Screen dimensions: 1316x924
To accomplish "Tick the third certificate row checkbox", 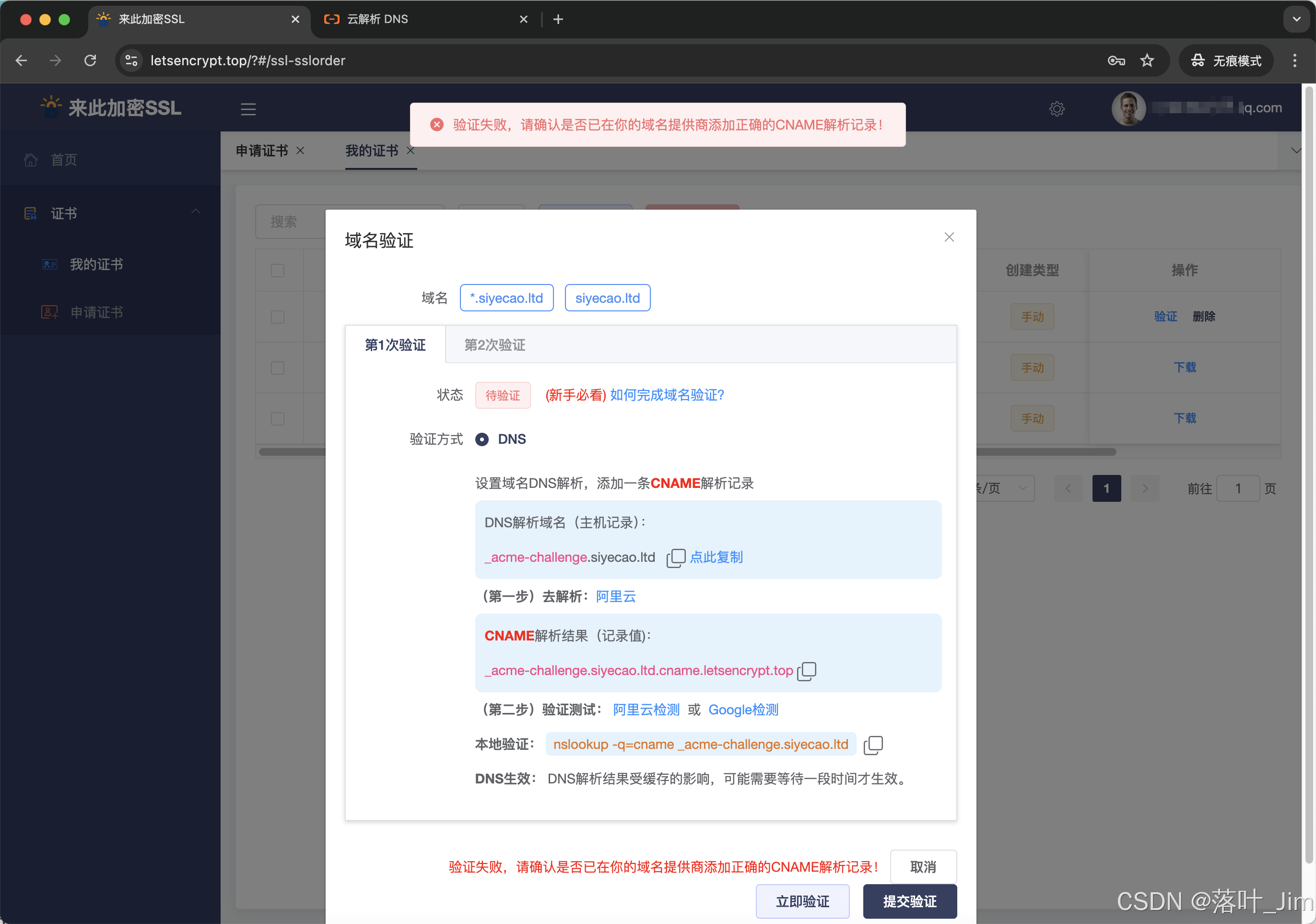I will tap(278, 419).
